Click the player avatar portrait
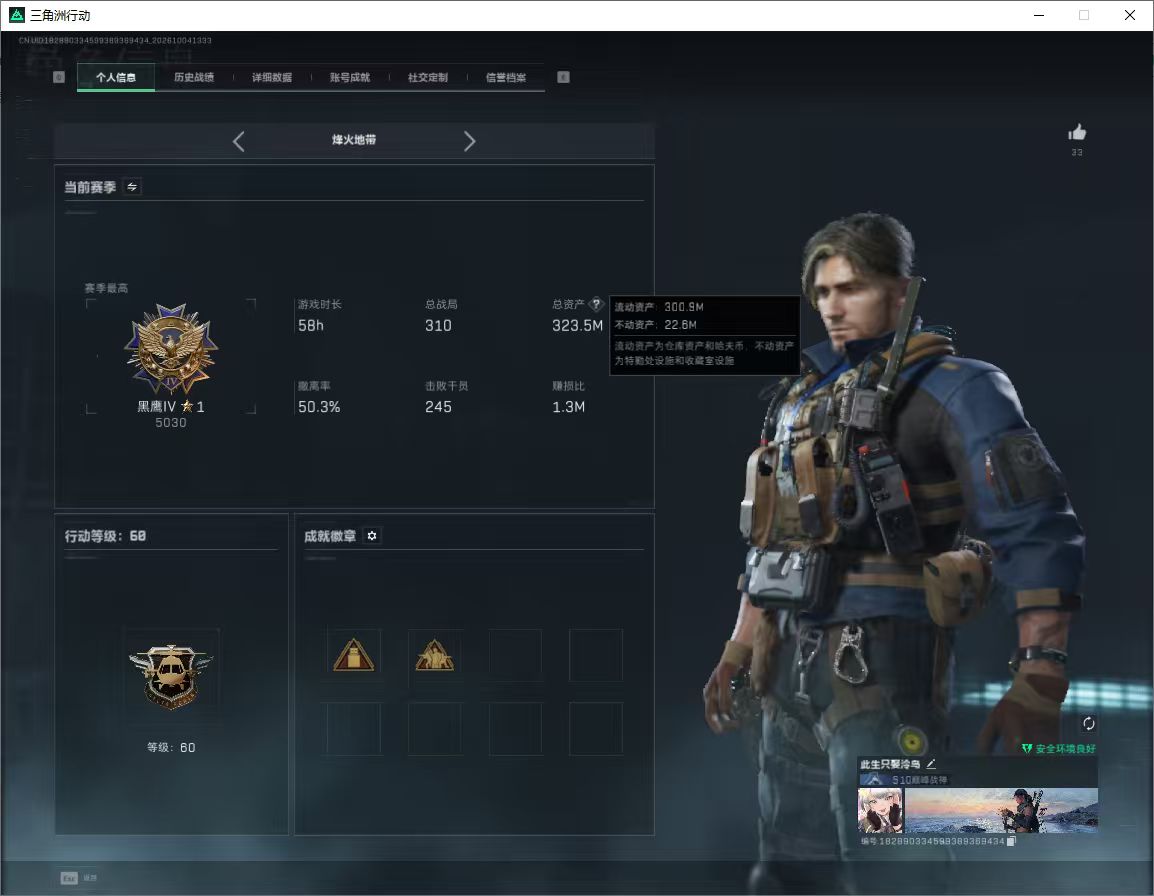Viewport: 1154px width, 896px height. pyautogui.click(x=880, y=810)
